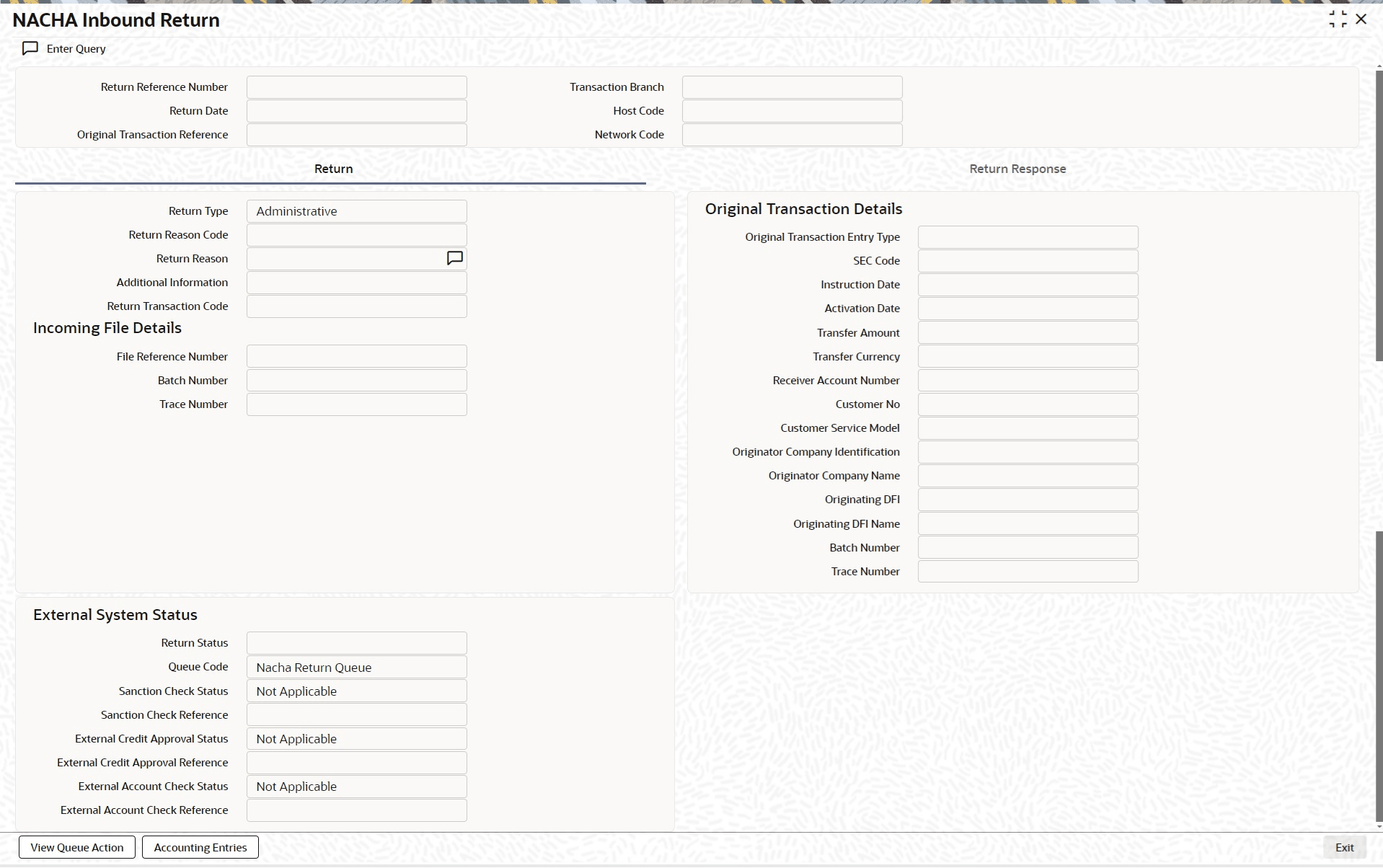
Task: Click the Original Transaction Entry Type field
Action: click(1028, 237)
